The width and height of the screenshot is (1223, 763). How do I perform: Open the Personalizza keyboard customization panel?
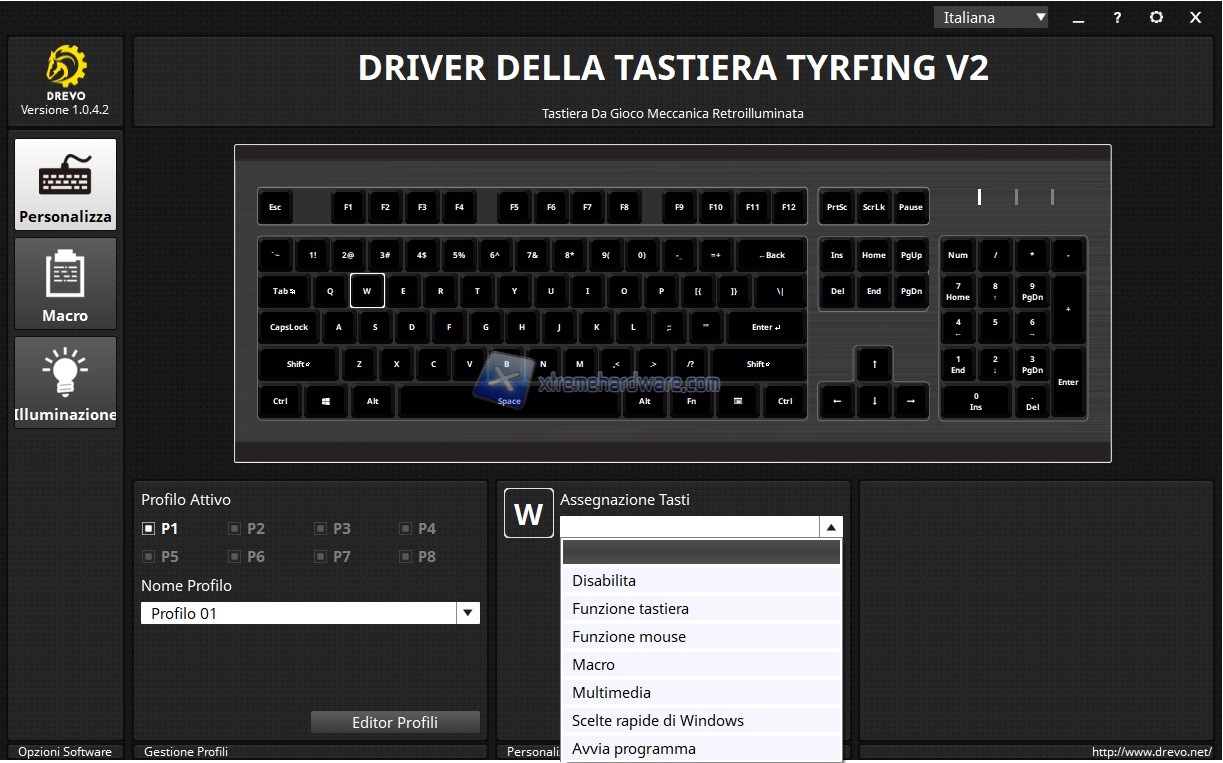click(x=65, y=184)
